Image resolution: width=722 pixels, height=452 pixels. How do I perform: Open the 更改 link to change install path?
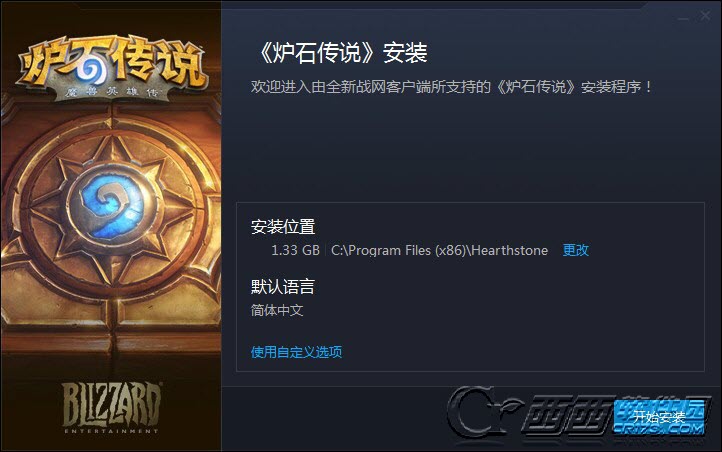576,250
